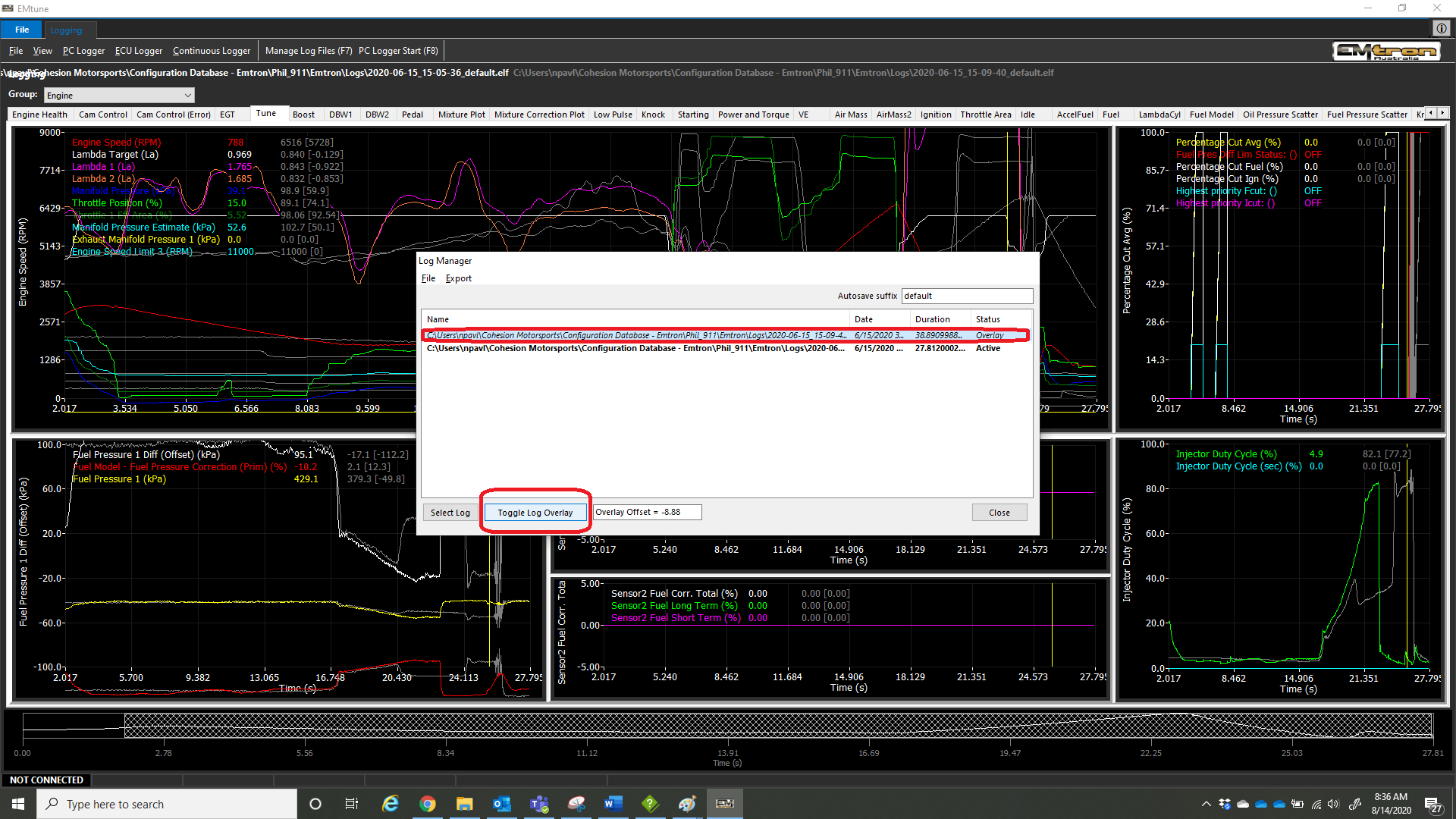Click Engine Speed (RPM) legend entry
This screenshot has width=1456, height=819.
[x=116, y=143]
